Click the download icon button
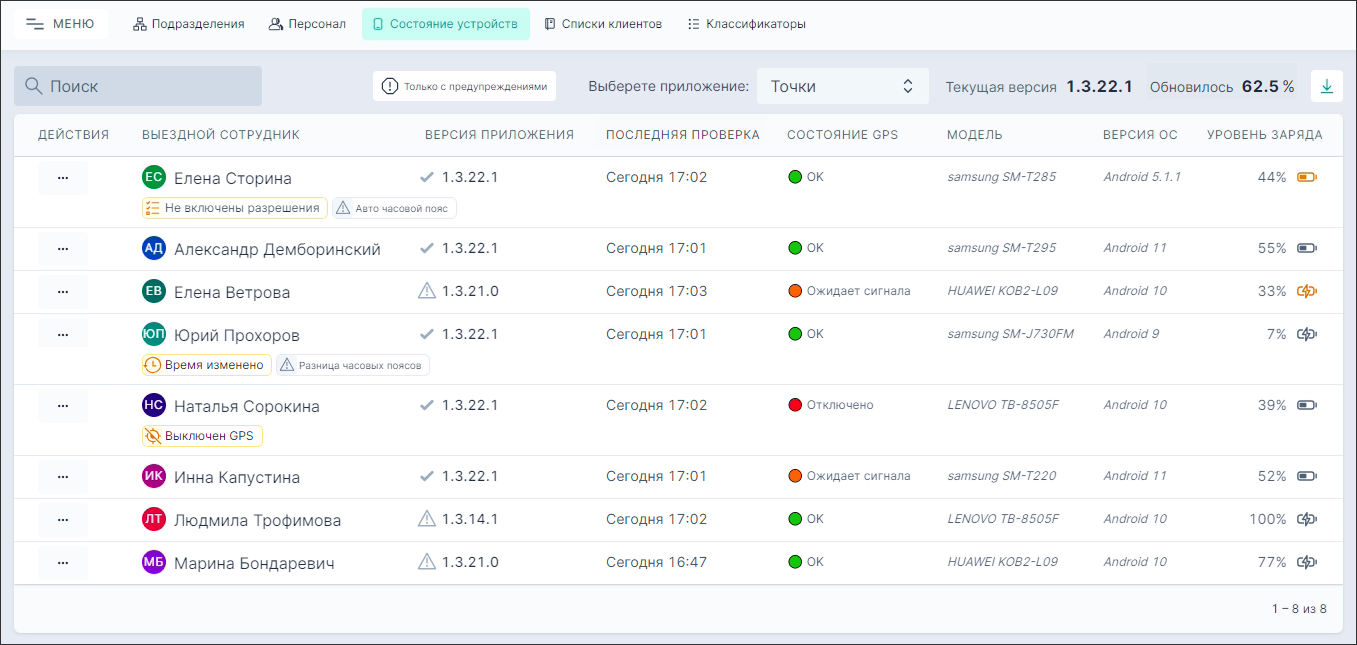This screenshot has width=1357, height=645. 1327,87
